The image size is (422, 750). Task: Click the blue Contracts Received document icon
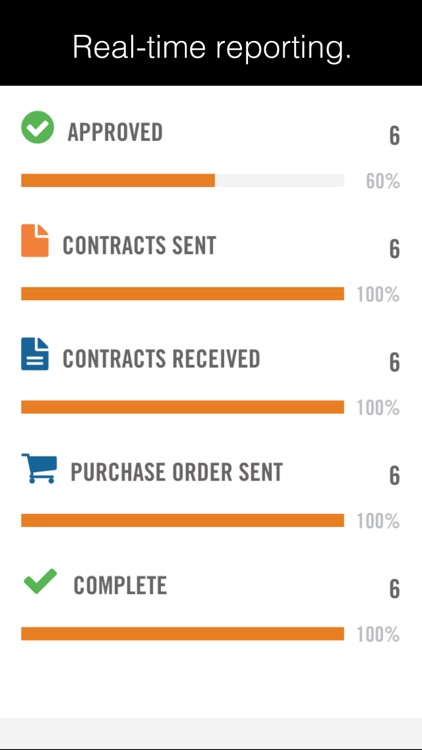35,354
